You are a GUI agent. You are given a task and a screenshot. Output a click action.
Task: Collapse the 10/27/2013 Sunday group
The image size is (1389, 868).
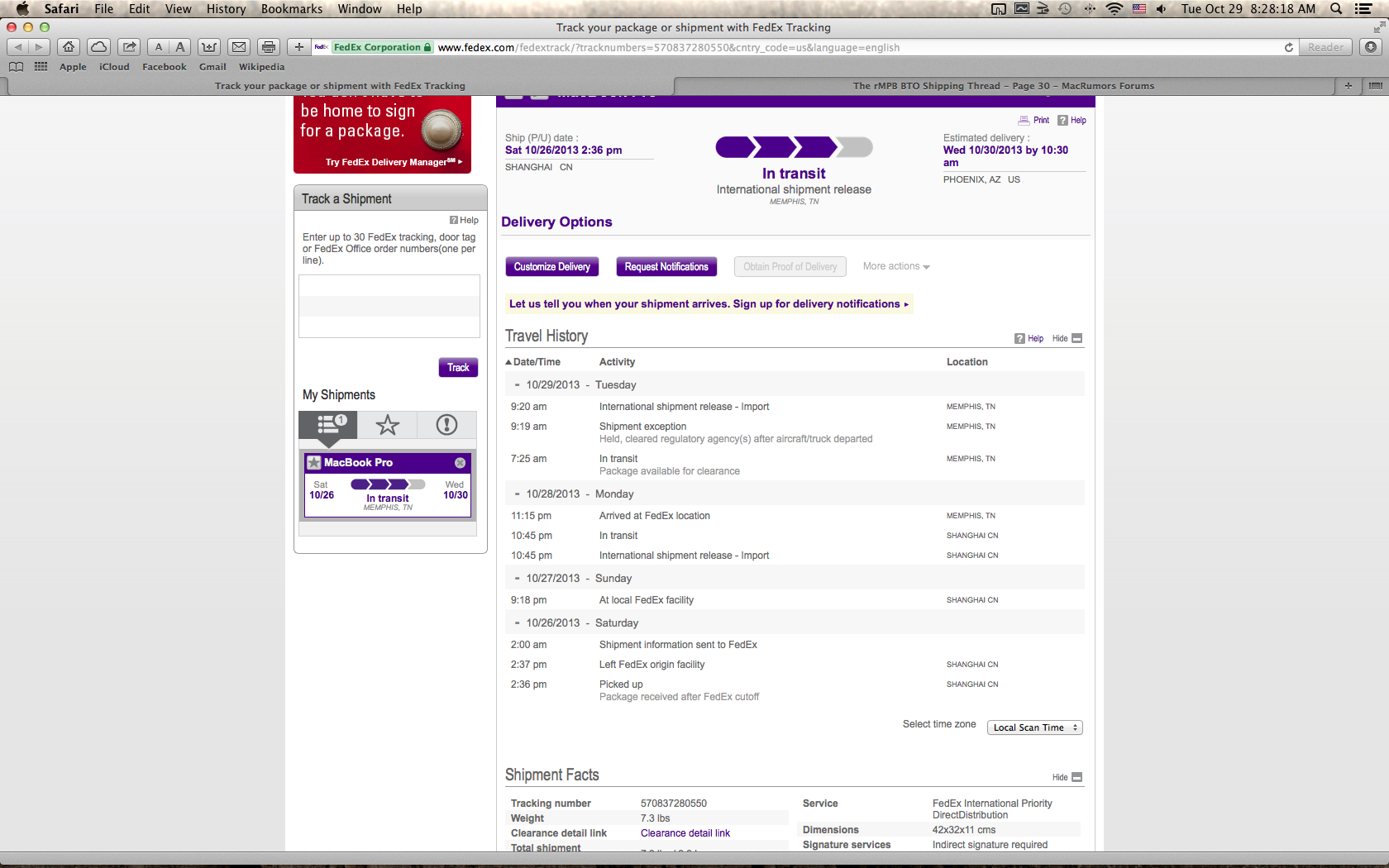[x=517, y=579]
